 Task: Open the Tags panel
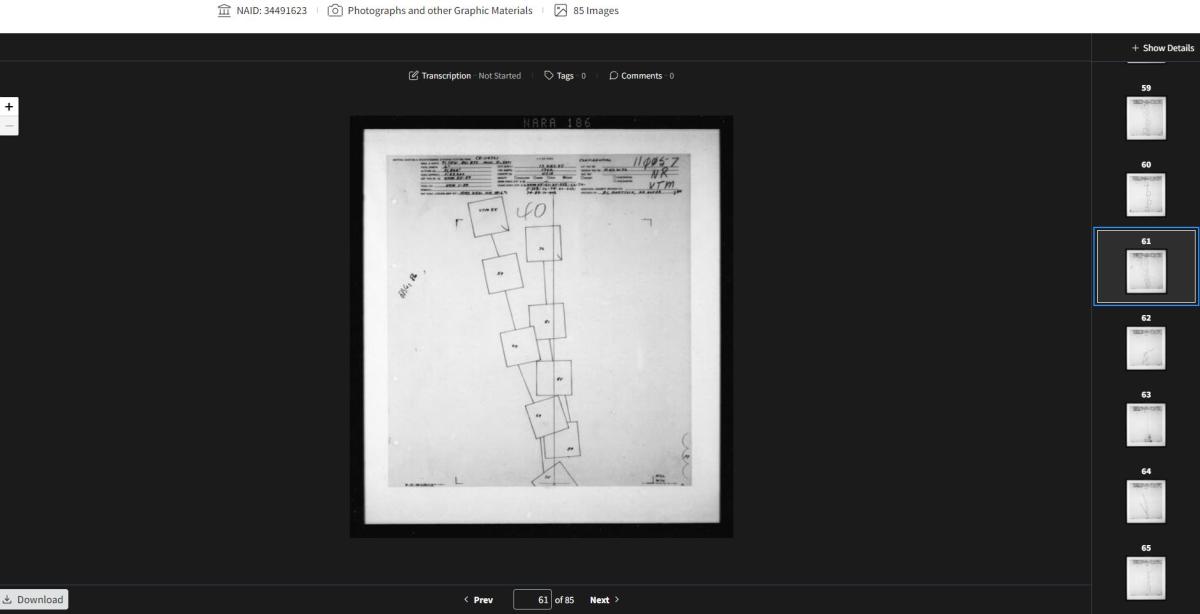click(564, 76)
